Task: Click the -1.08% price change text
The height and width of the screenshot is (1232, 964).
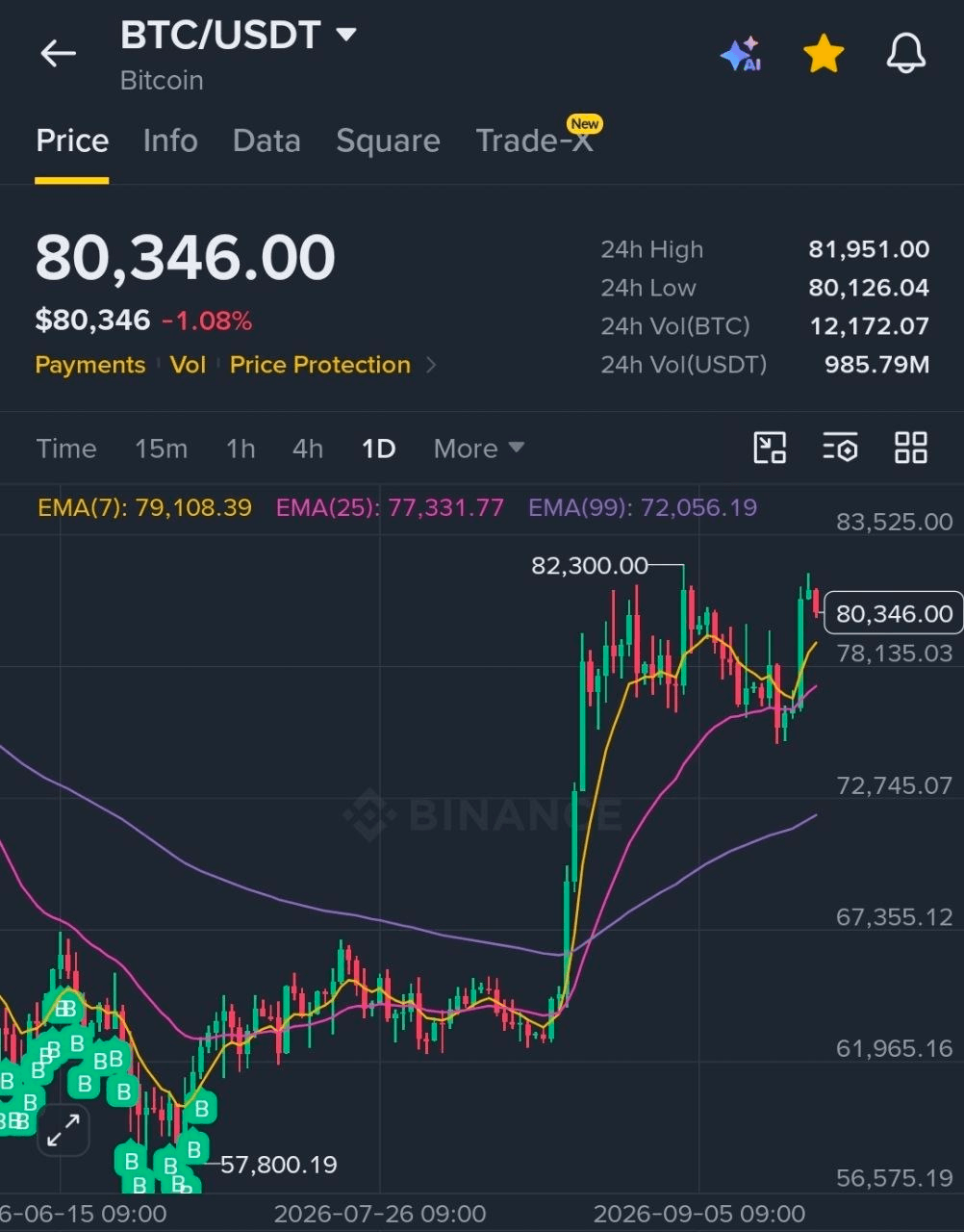Action: point(207,321)
